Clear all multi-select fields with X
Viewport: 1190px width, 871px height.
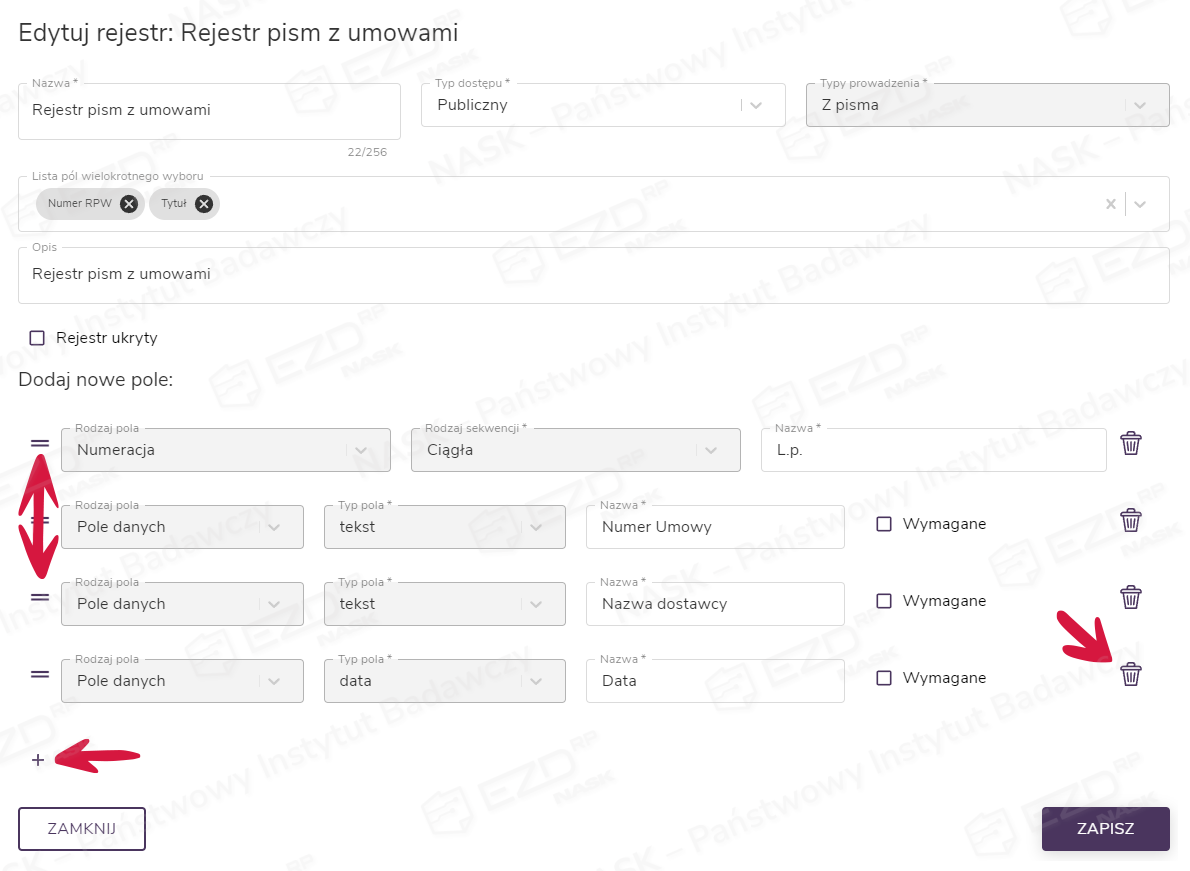(1110, 204)
